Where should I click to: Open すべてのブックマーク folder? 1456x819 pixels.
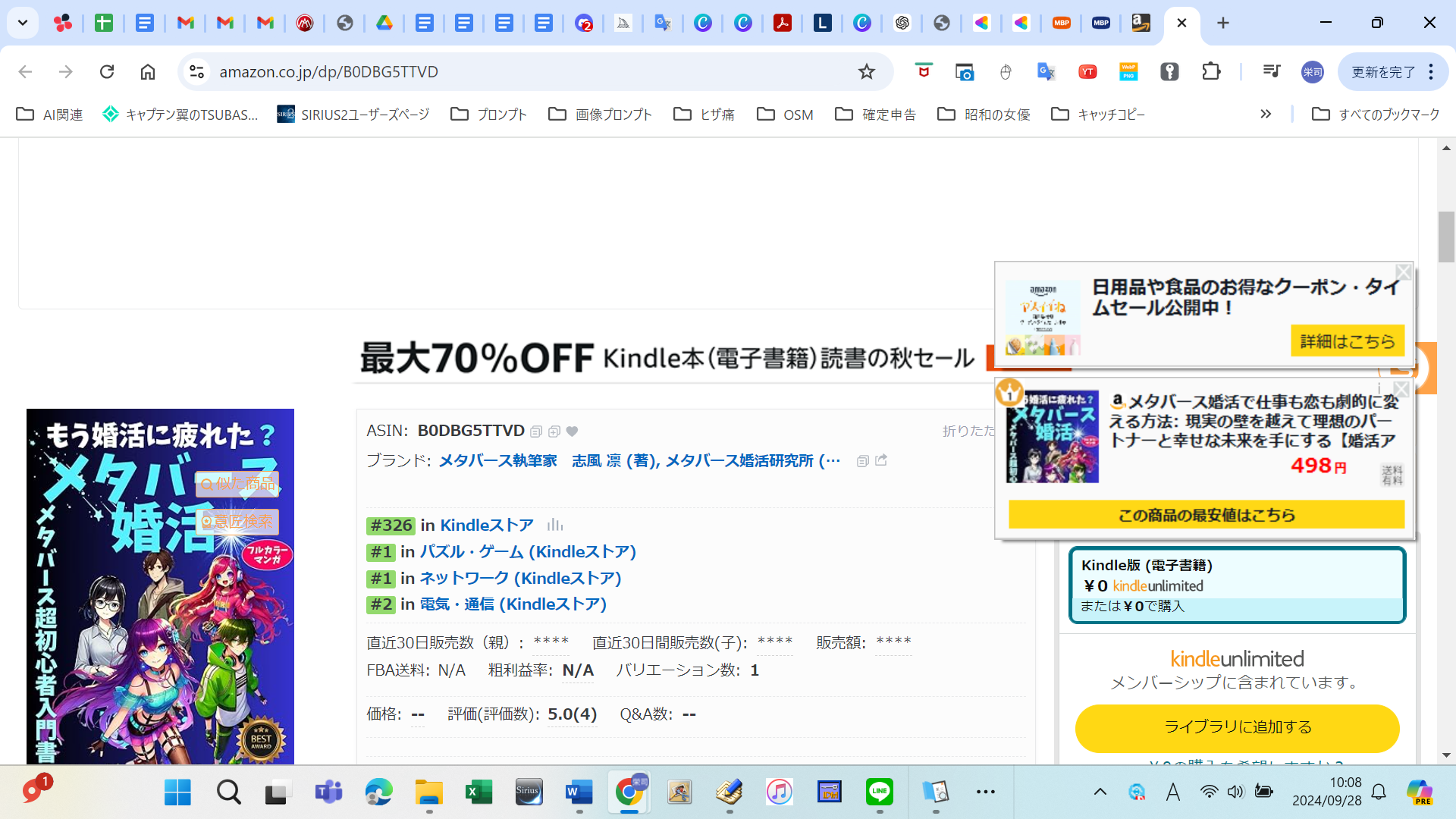point(1376,114)
